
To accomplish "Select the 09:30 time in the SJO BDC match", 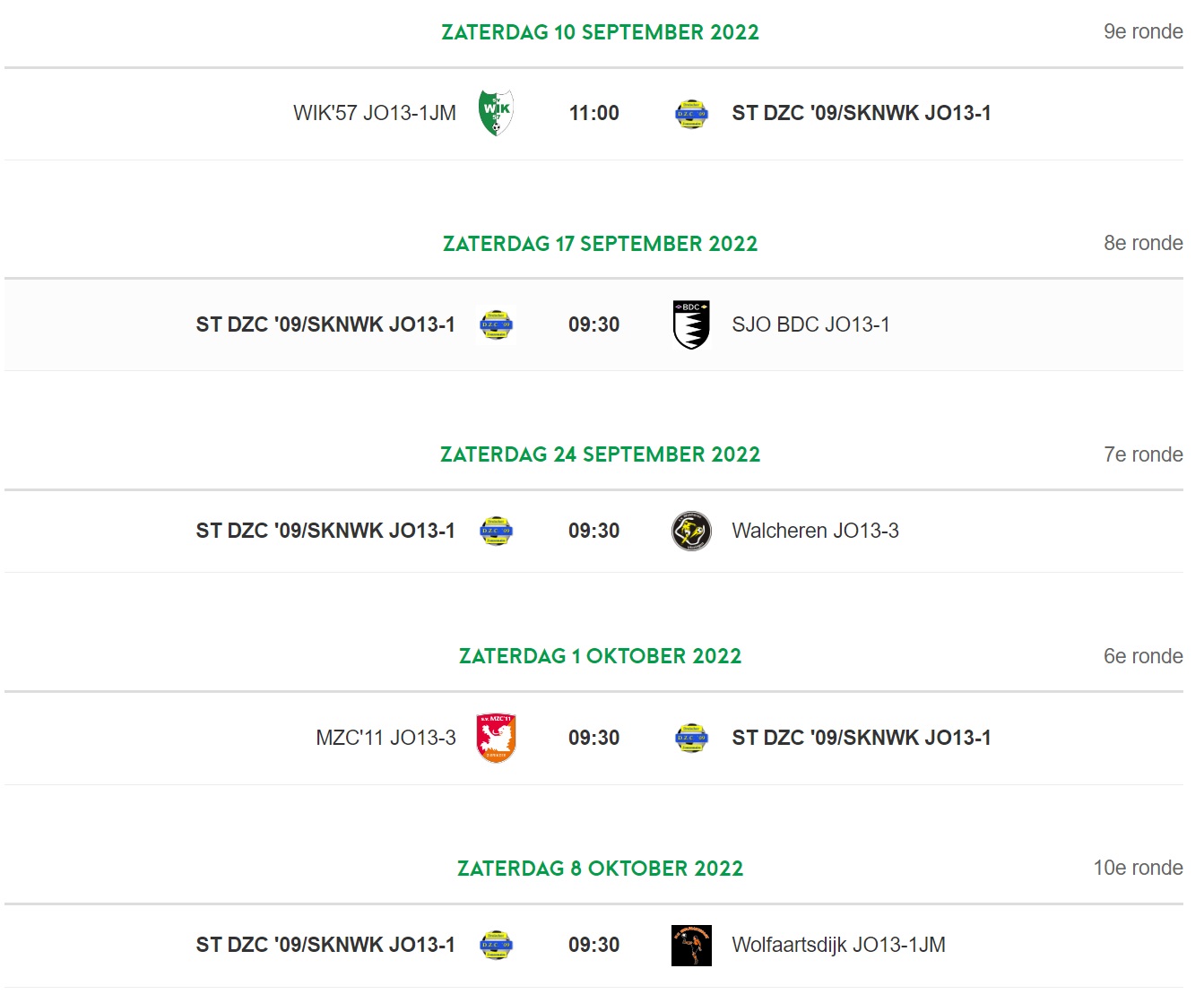I will pyautogui.click(x=594, y=324).
